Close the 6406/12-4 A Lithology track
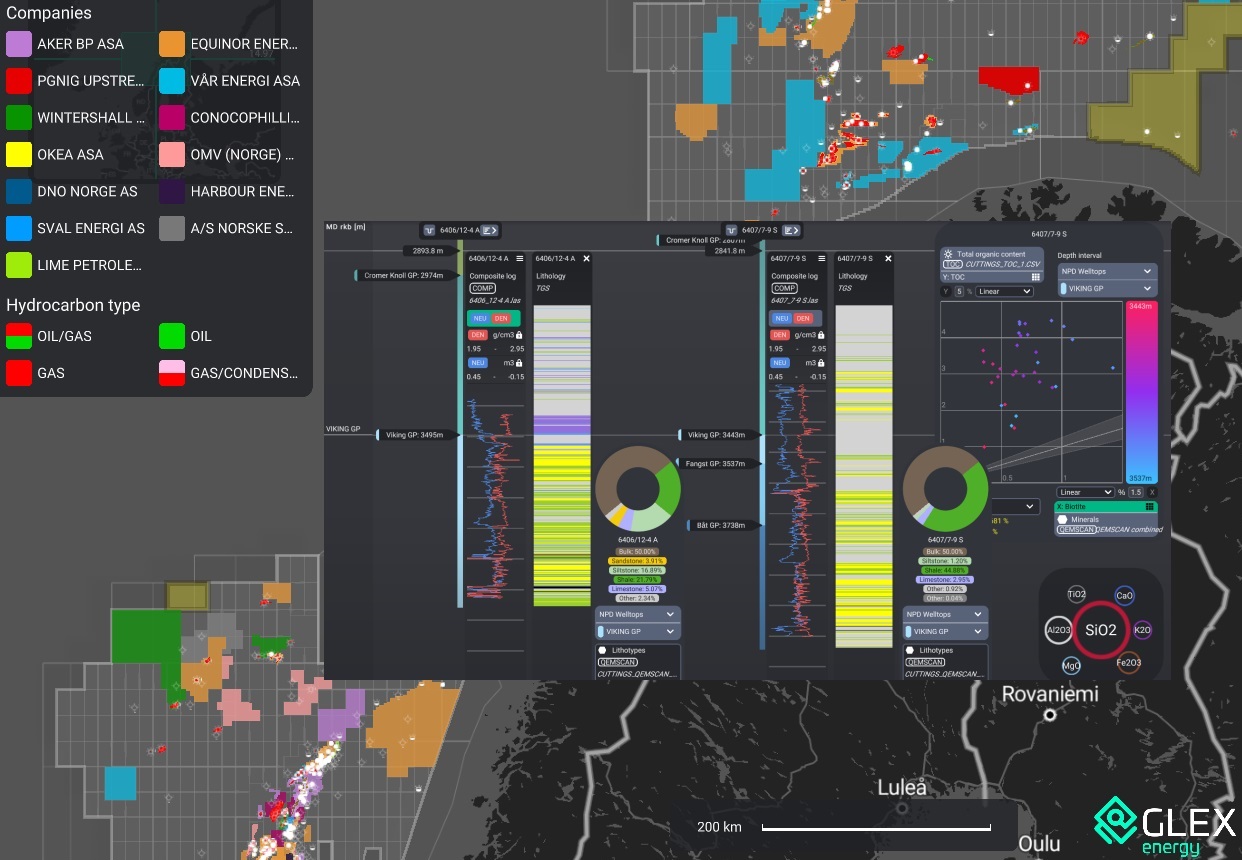This screenshot has width=1242, height=860. click(586, 259)
